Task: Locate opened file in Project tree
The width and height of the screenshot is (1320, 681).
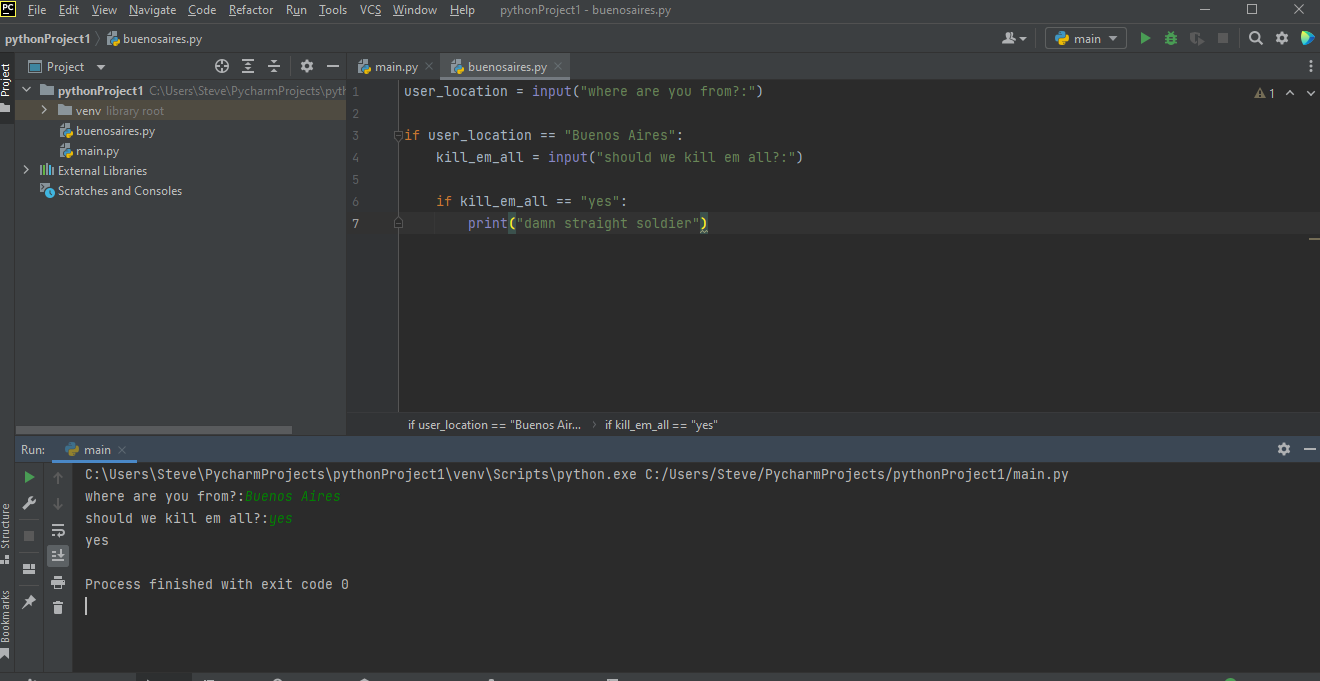Action: click(222, 67)
